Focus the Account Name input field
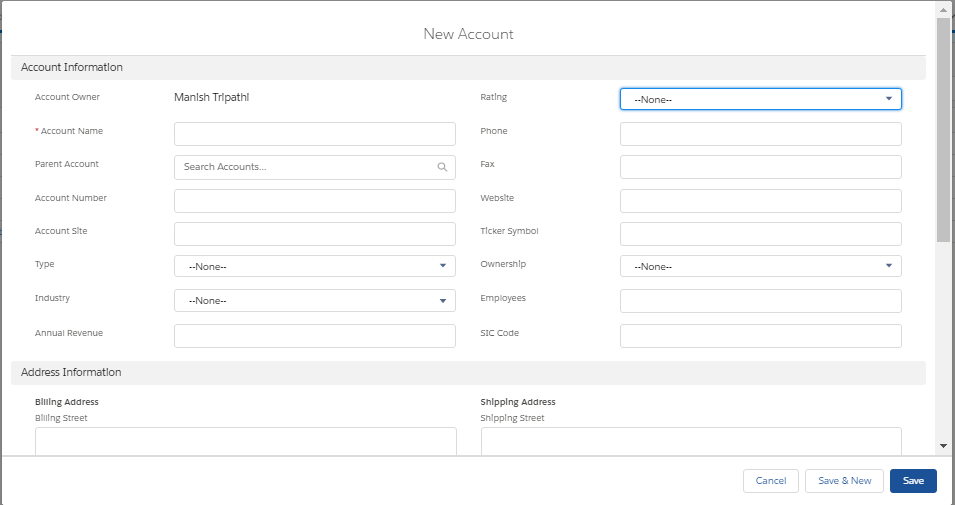This screenshot has height=505, width=955. [x=314, y=134]
